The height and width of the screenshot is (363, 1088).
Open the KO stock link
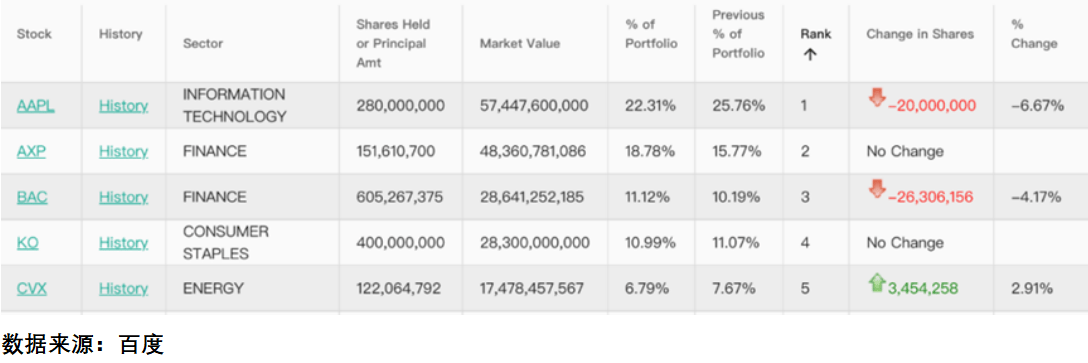(x=27, y=243)
